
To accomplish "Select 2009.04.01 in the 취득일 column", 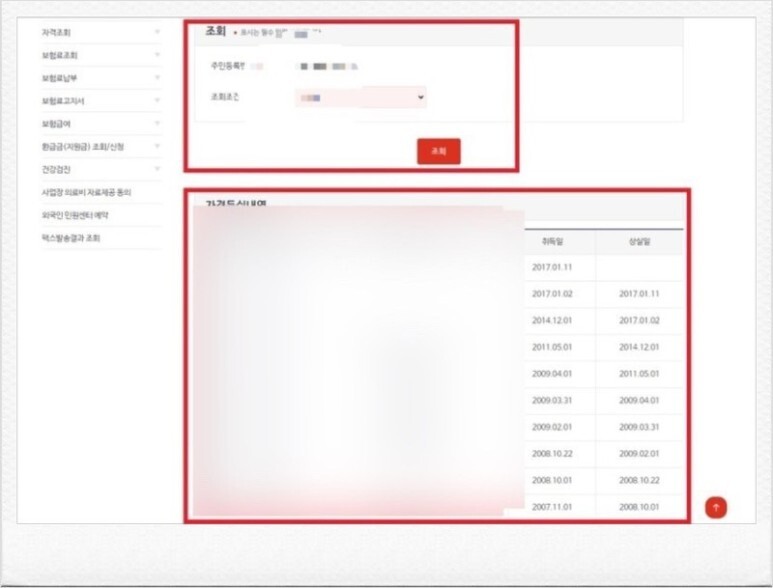I will (552, 374).
